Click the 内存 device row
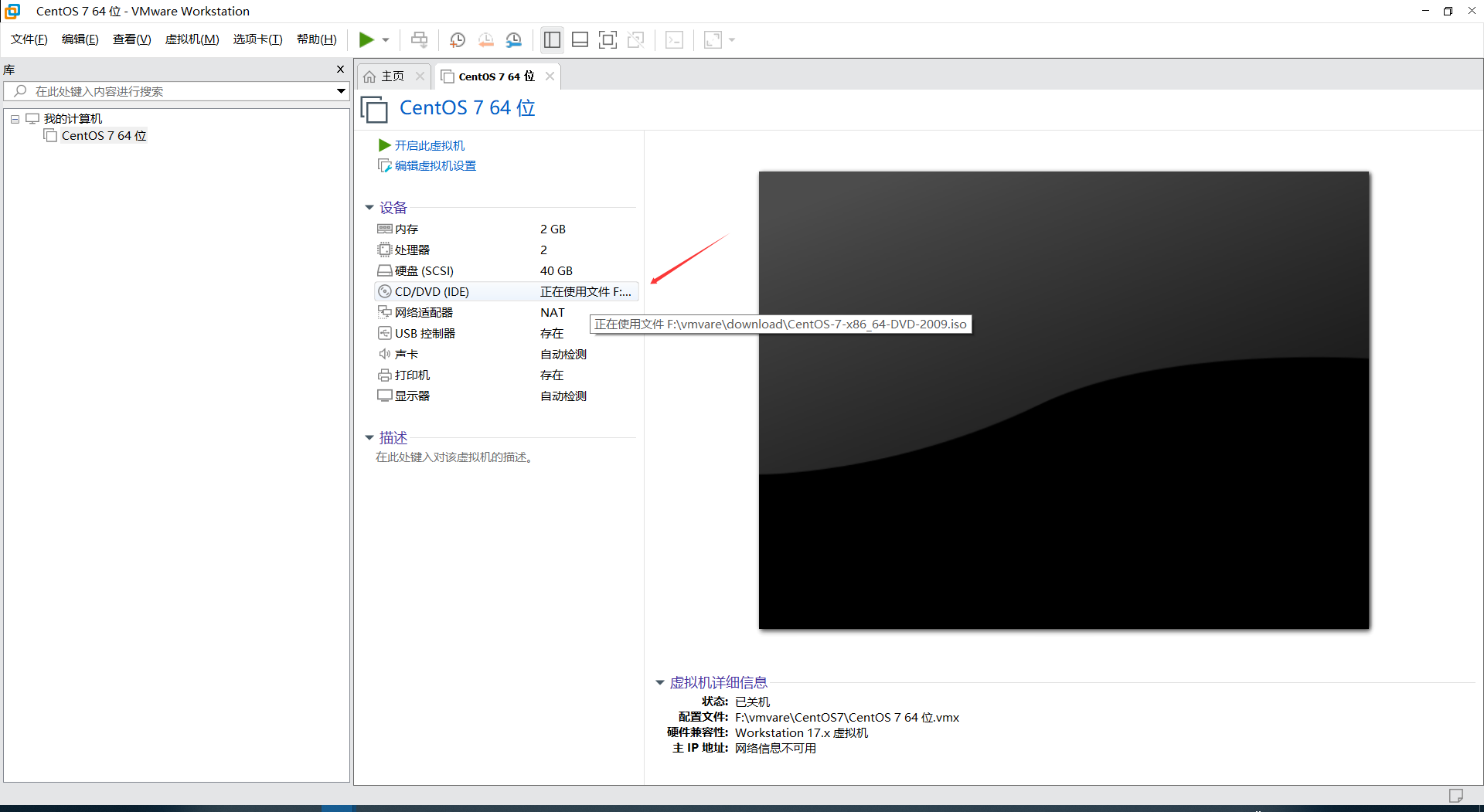 tap(506, 229)
